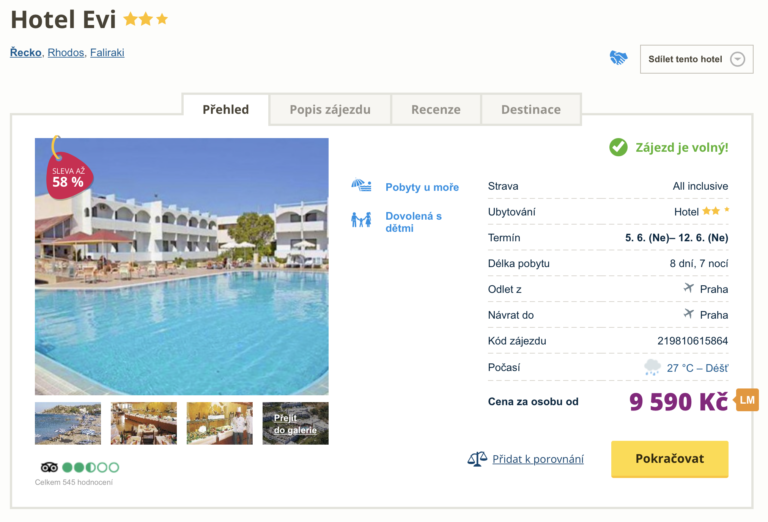Click the TripAdvisor owl logo

pyautogui.click(x=49, y=467)
